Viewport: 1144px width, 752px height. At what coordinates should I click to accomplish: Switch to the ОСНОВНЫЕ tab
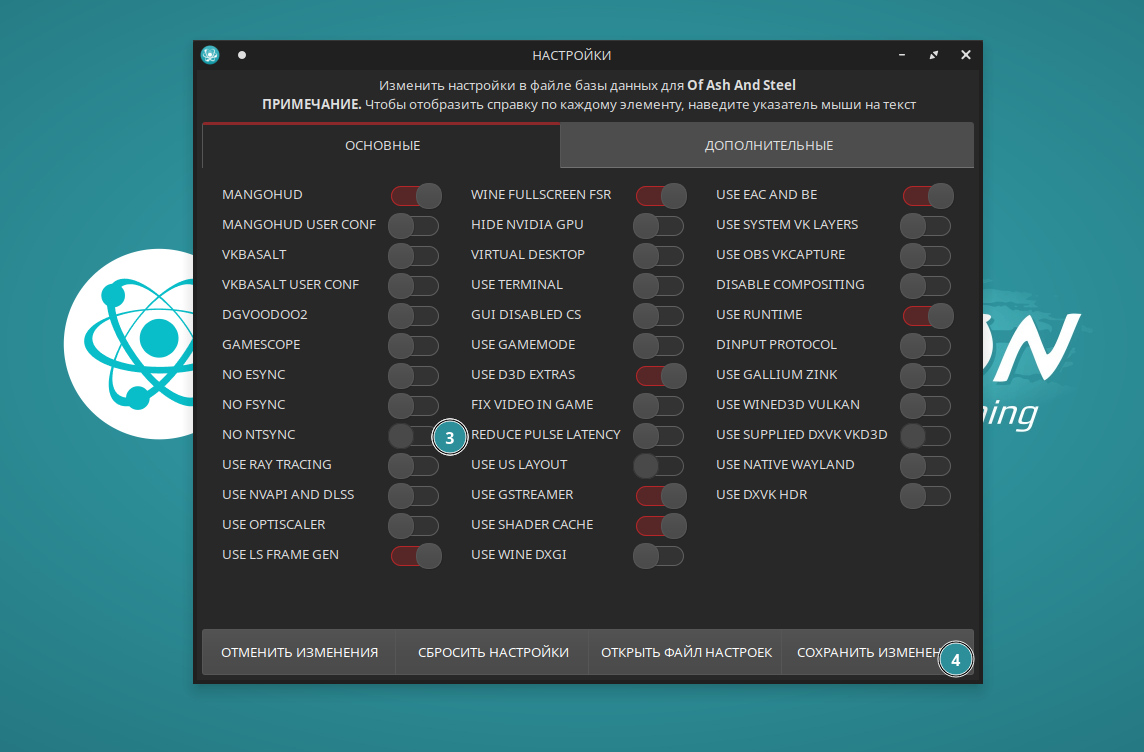click(382, 145)
